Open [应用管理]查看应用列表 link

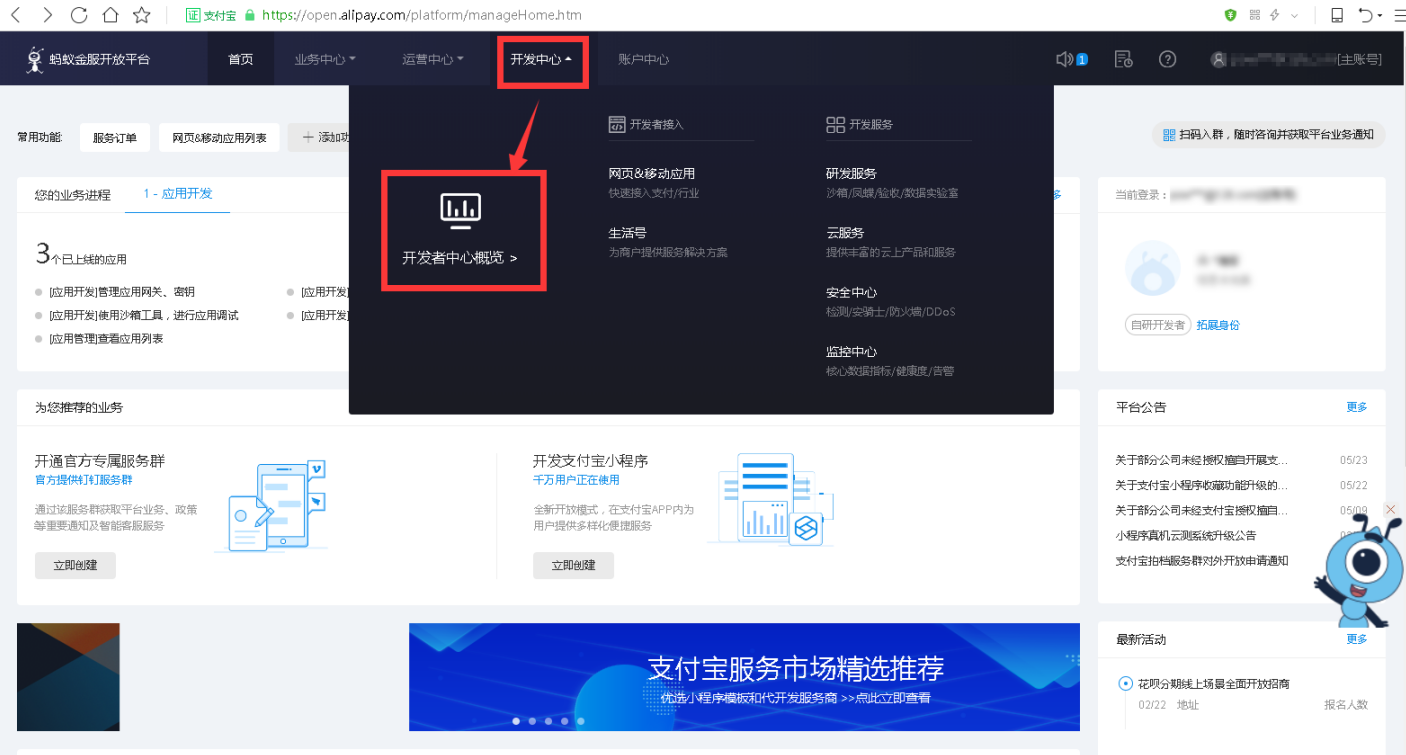[x=106, y=339]
